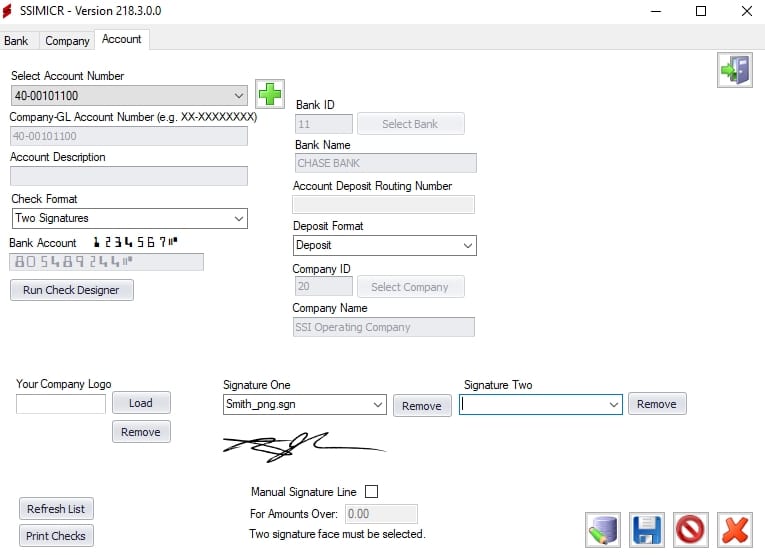Click the red X delete icon

(x=735, y=530)
